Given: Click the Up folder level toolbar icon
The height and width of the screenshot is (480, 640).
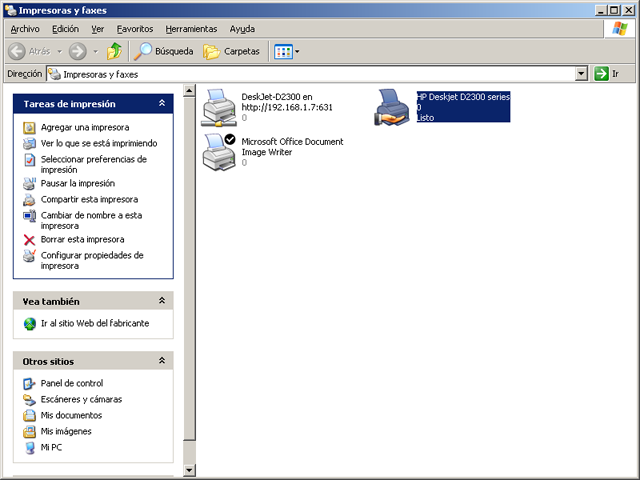Looking at the screenshot, I should click(115, 51).
